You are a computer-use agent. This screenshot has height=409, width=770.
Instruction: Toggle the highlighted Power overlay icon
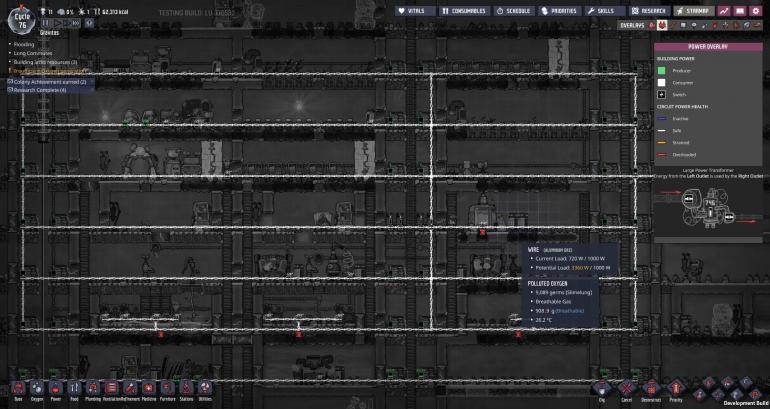tap(662, 25)
